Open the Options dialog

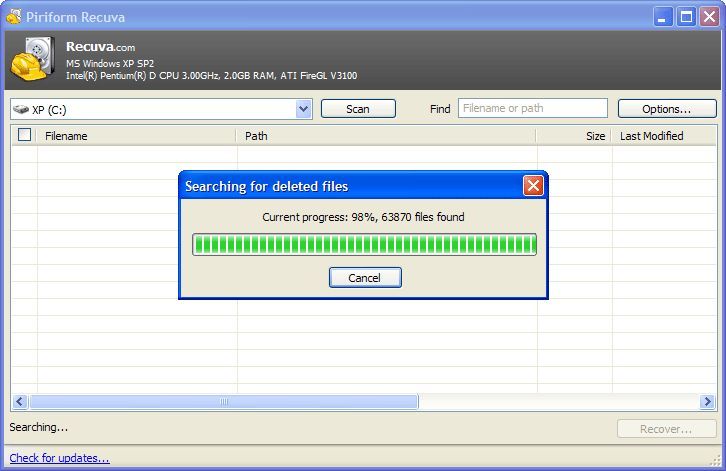[x=667, y=109]
